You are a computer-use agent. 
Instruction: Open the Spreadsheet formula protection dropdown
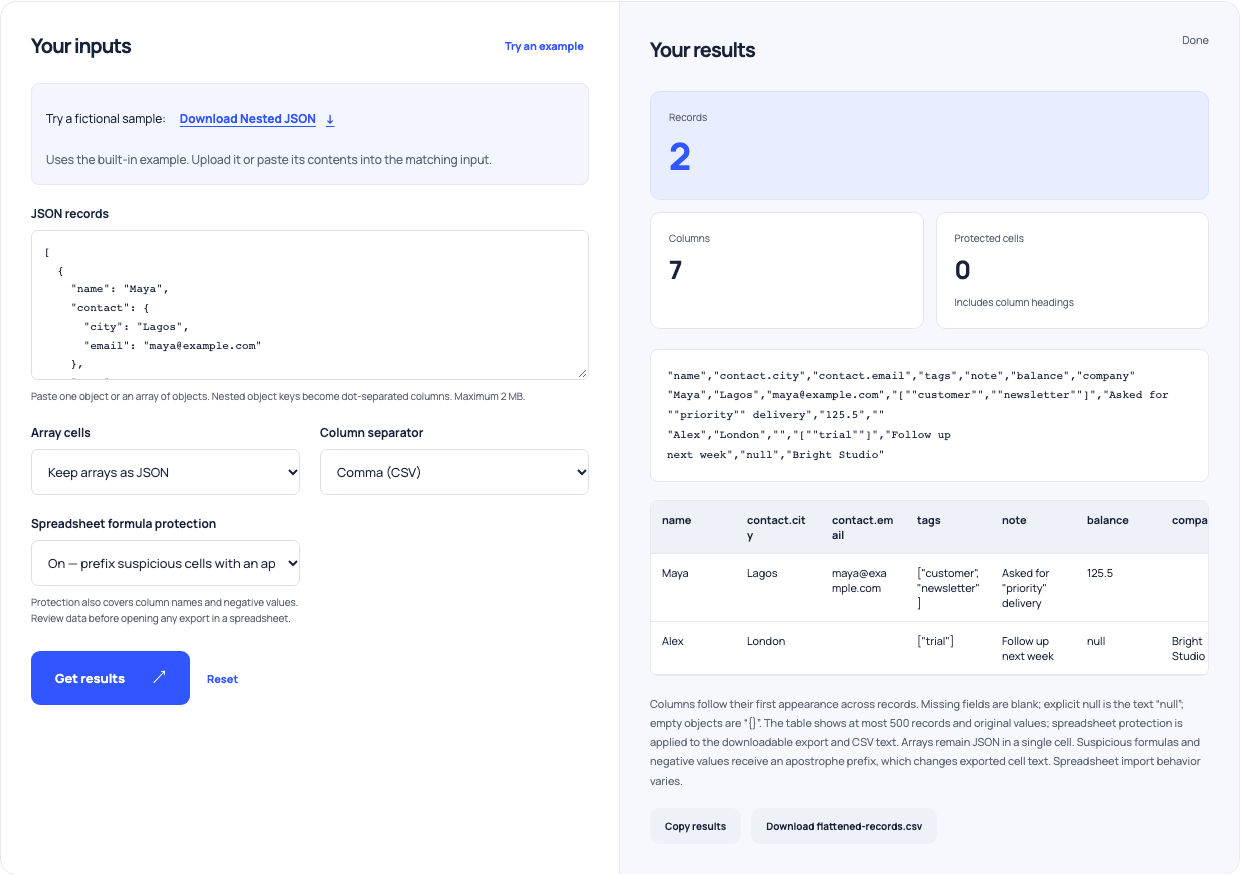coord(165,563)
